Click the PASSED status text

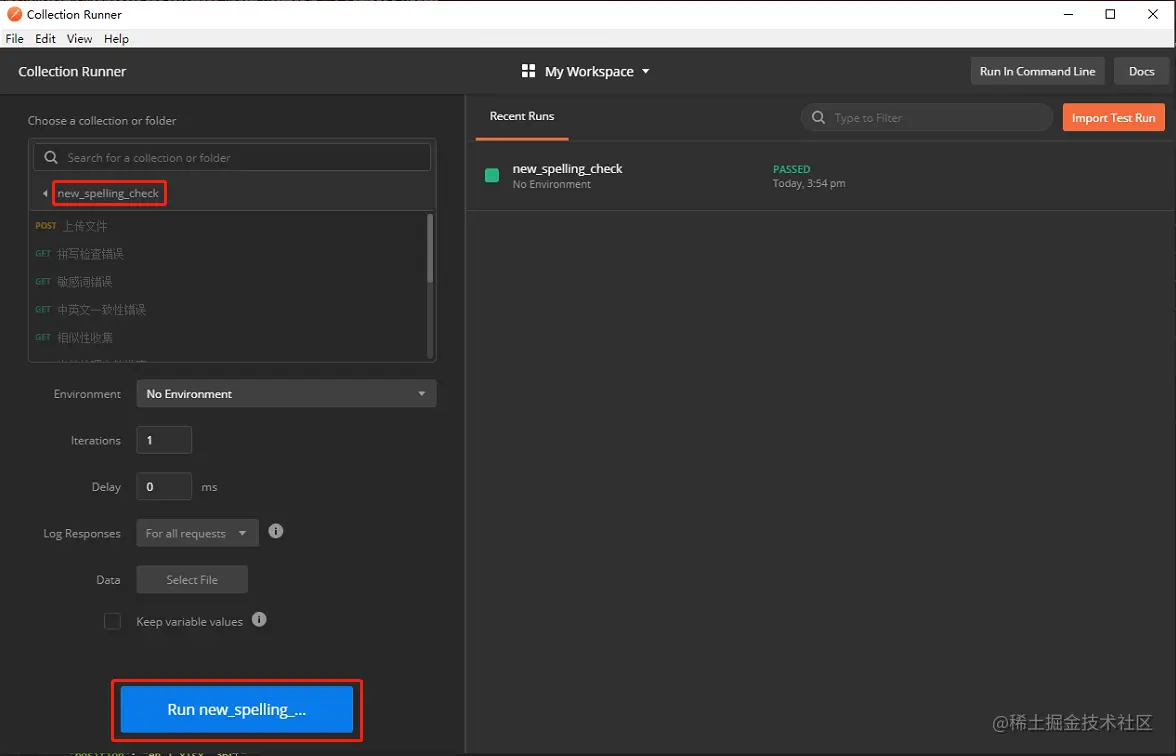pyautogui.click(x=791, y=170)
